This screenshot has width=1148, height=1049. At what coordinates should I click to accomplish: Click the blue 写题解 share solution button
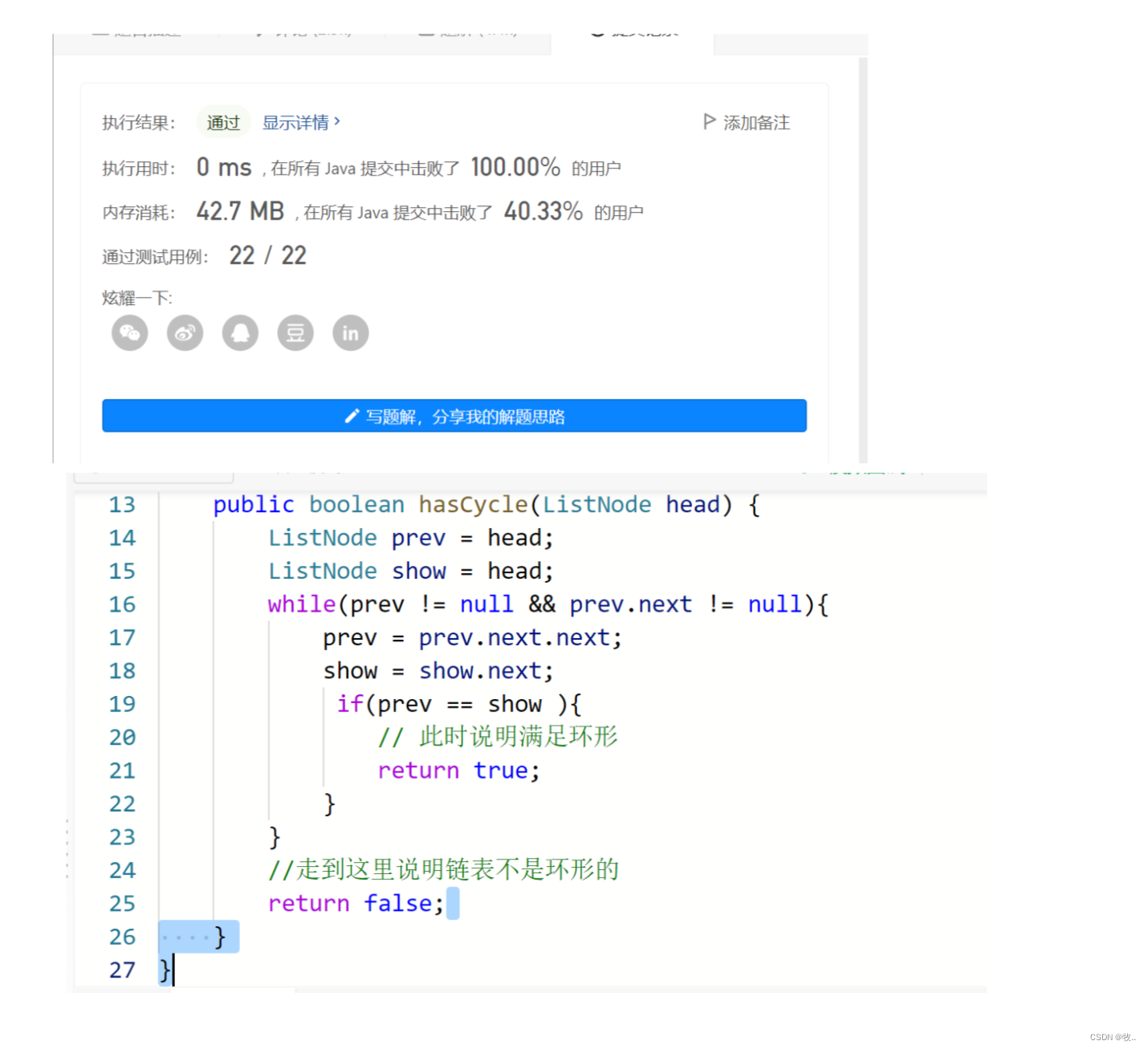click(454, 416)
